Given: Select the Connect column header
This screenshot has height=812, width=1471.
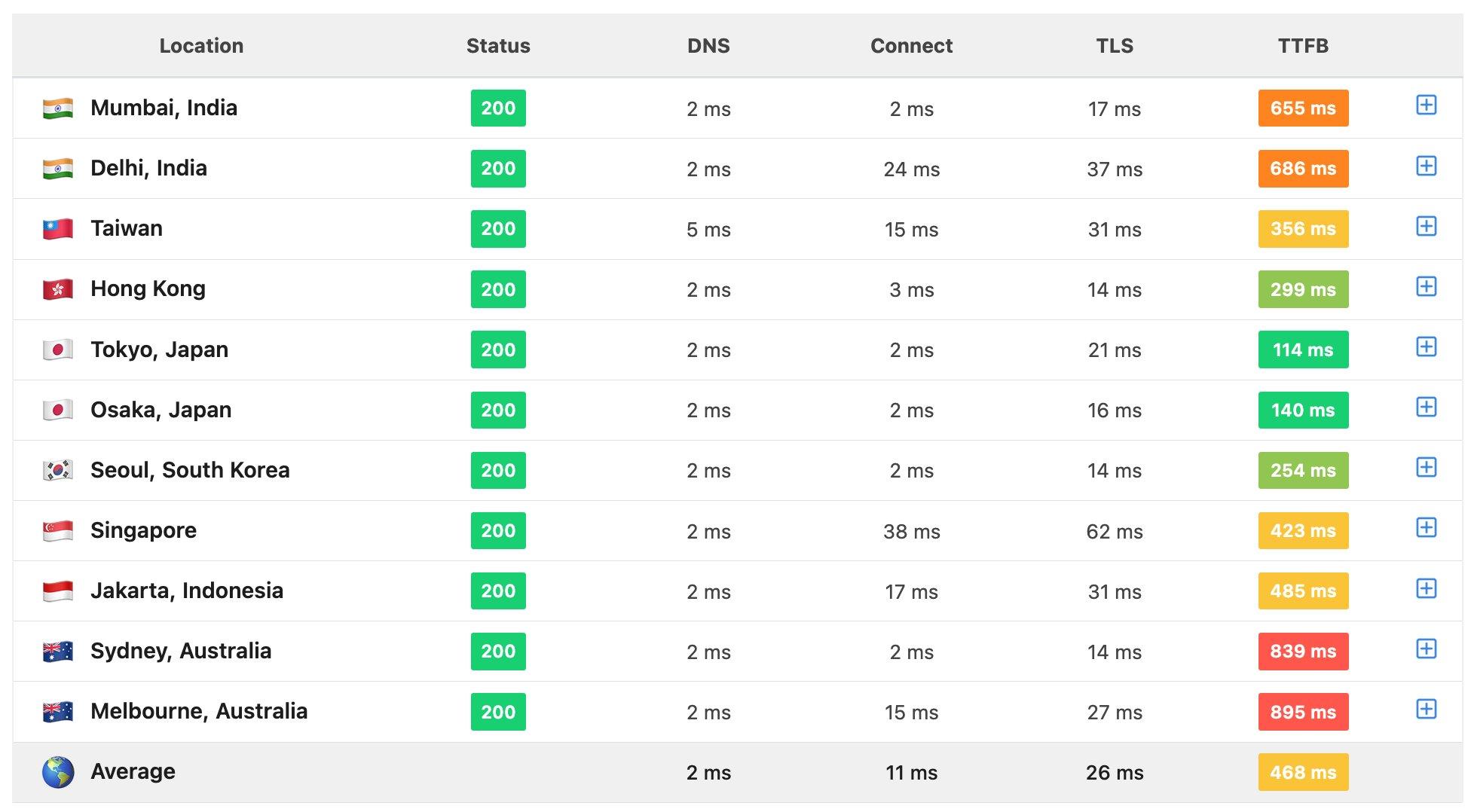Looking at the screenshot, I should (911, 46).
